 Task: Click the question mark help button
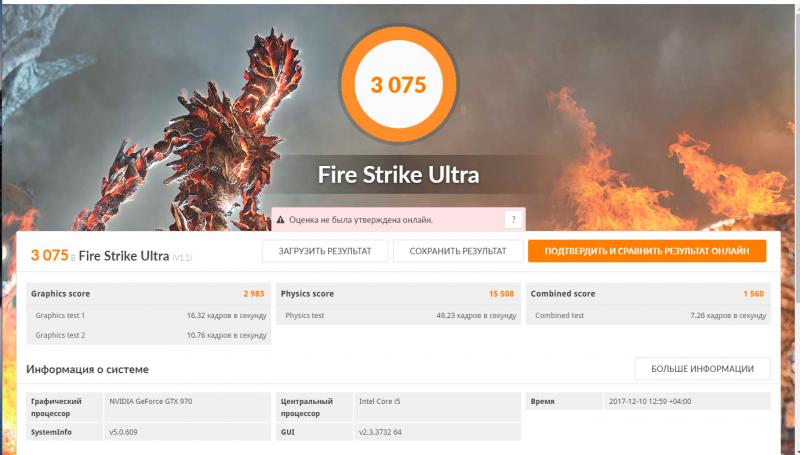point(512,218)
